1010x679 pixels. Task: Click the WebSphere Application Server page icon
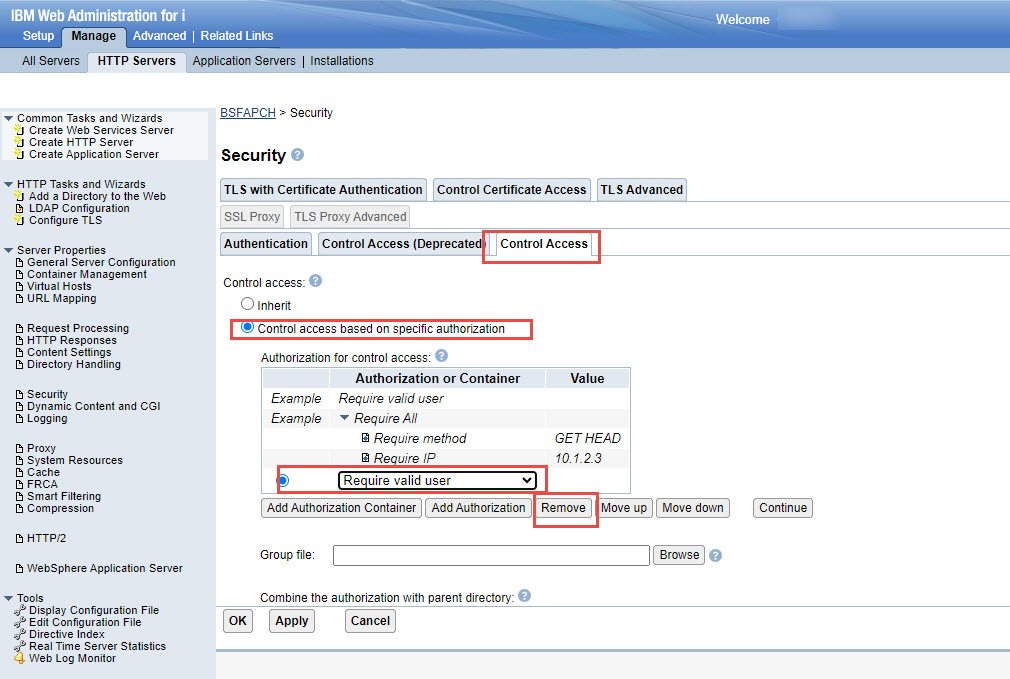[19, 568]
